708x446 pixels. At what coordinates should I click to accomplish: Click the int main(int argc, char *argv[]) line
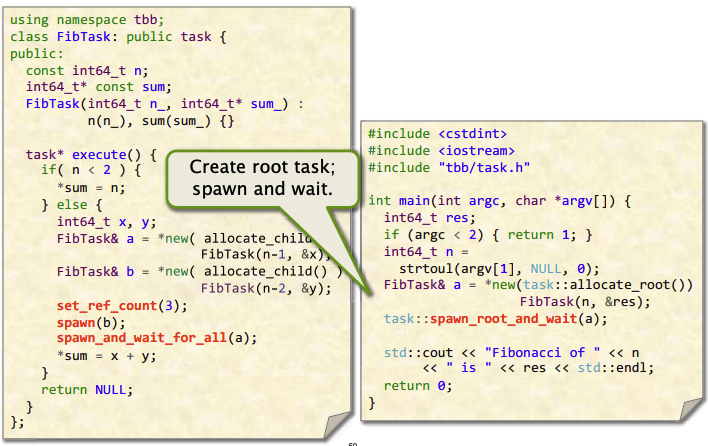(x=499, y=200)
